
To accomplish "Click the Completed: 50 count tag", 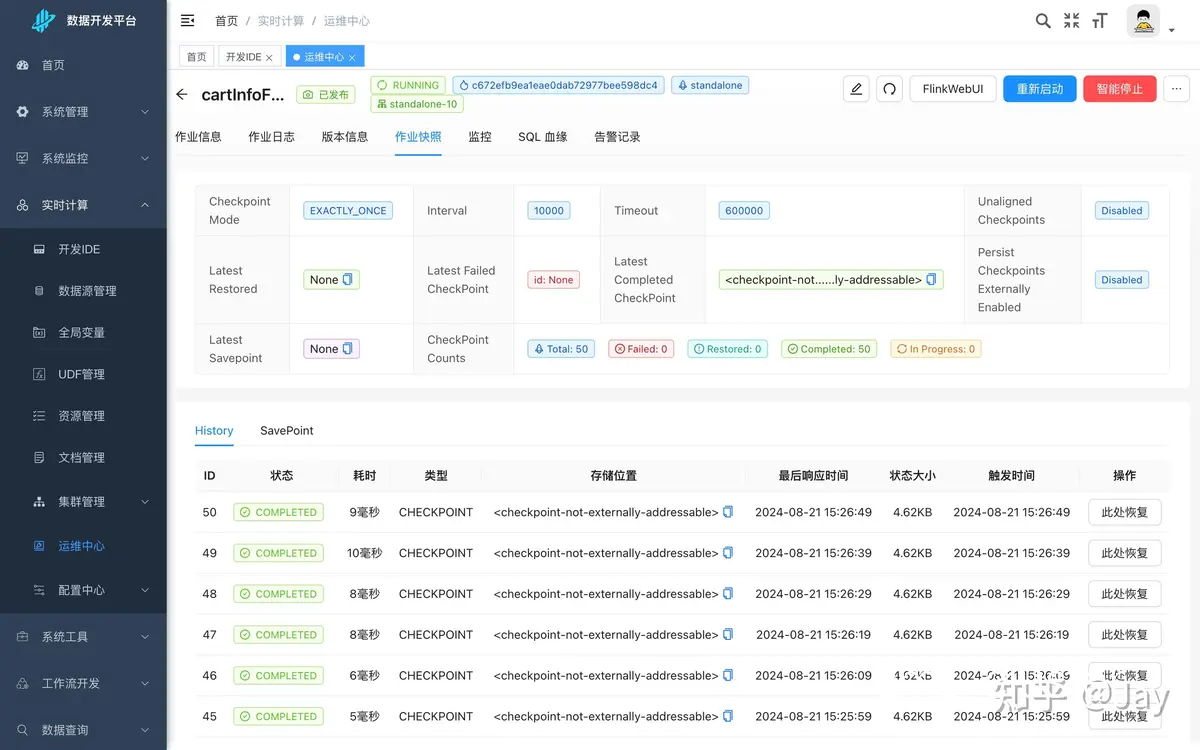I will coord(828,349).
